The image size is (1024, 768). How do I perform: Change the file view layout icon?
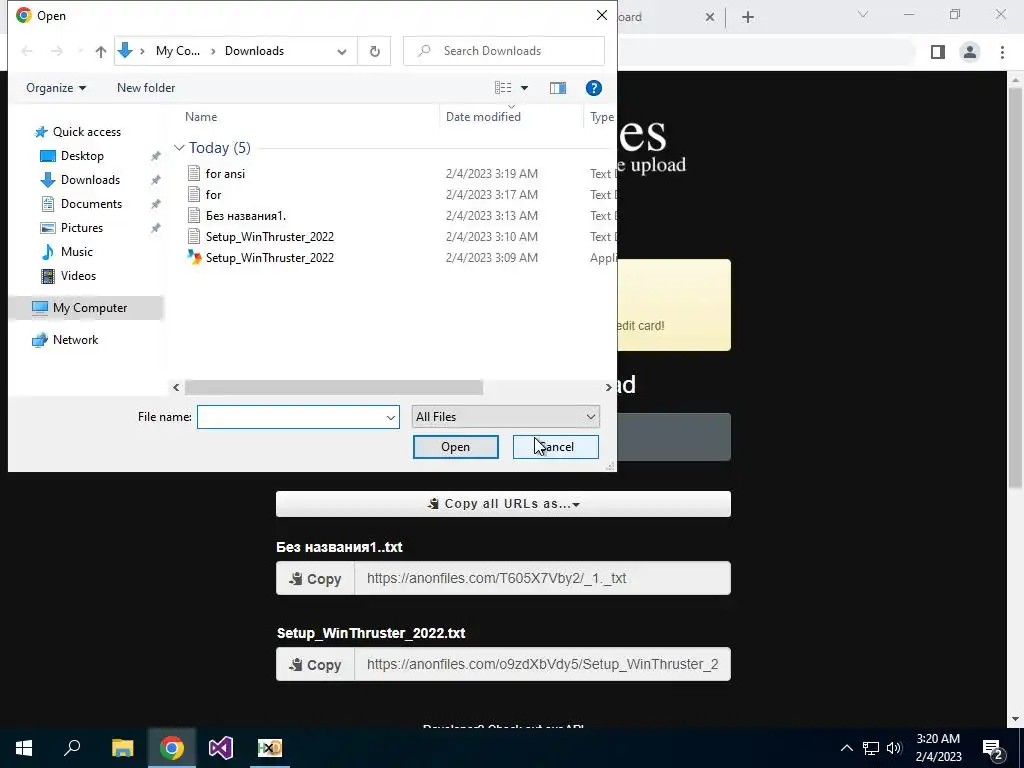point(503,88)
